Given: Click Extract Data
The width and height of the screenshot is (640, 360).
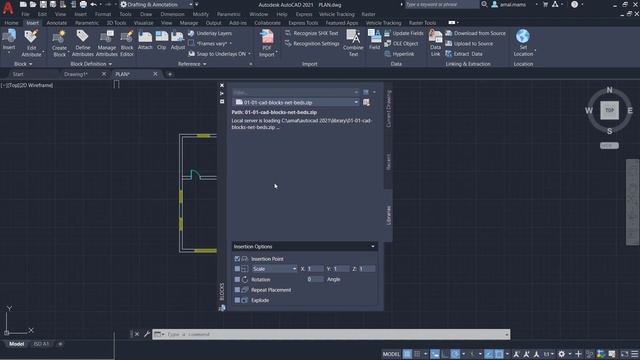Looking at the screenshot, I should [464, 54].
